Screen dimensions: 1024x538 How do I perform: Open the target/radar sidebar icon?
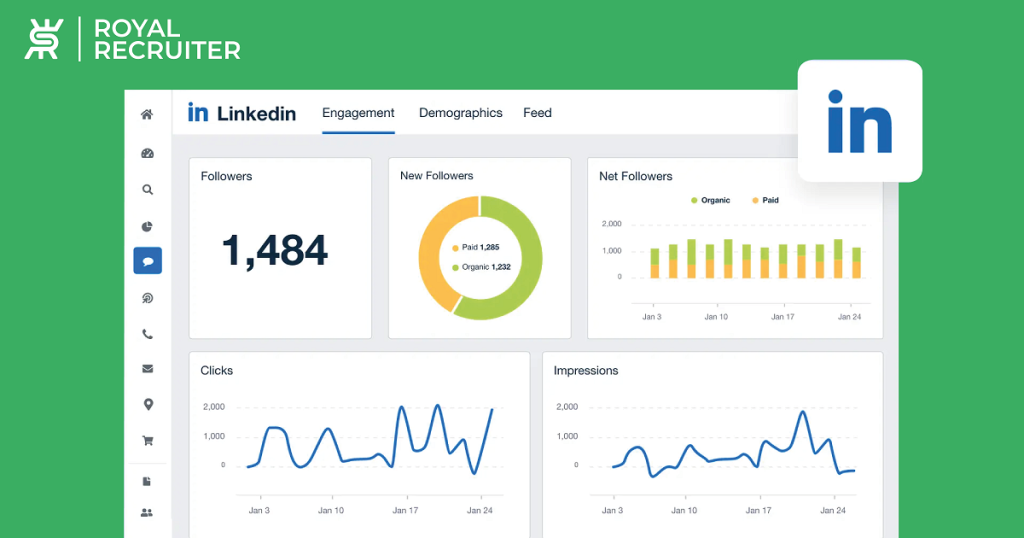pyautogui.click(x=147, y=298)
